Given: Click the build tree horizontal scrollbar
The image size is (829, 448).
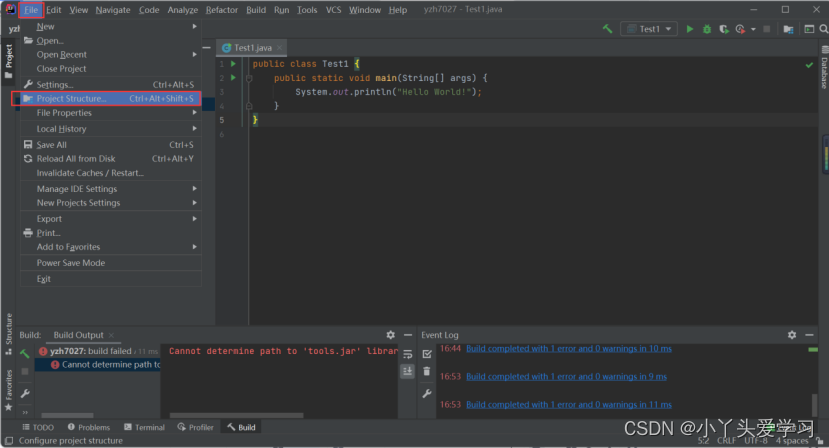Looking at the screenshot, I should [x=67, y=415].
